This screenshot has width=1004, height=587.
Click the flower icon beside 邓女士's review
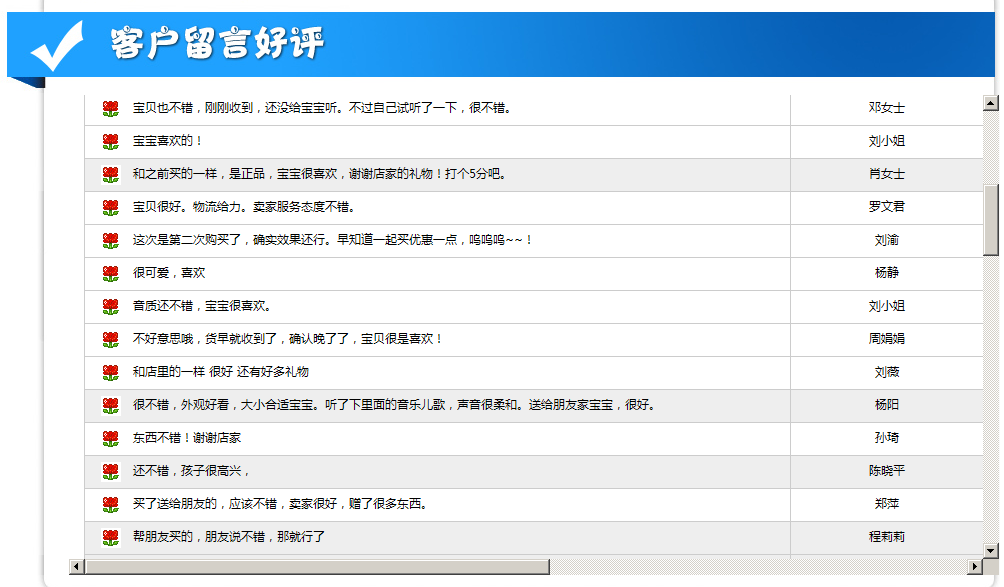point(110,108)
